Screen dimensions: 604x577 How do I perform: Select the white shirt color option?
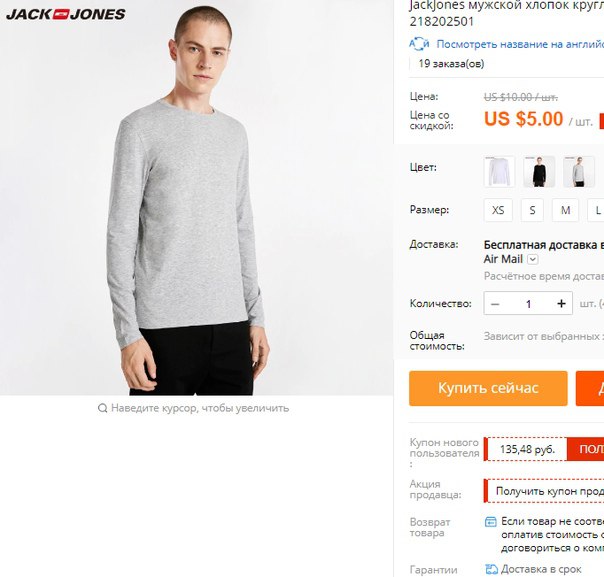pyautogui.click(x=499, y=171)
